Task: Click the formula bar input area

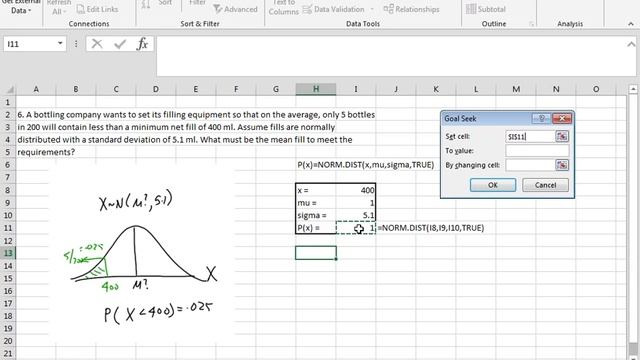Action: (x=391, y=56)
